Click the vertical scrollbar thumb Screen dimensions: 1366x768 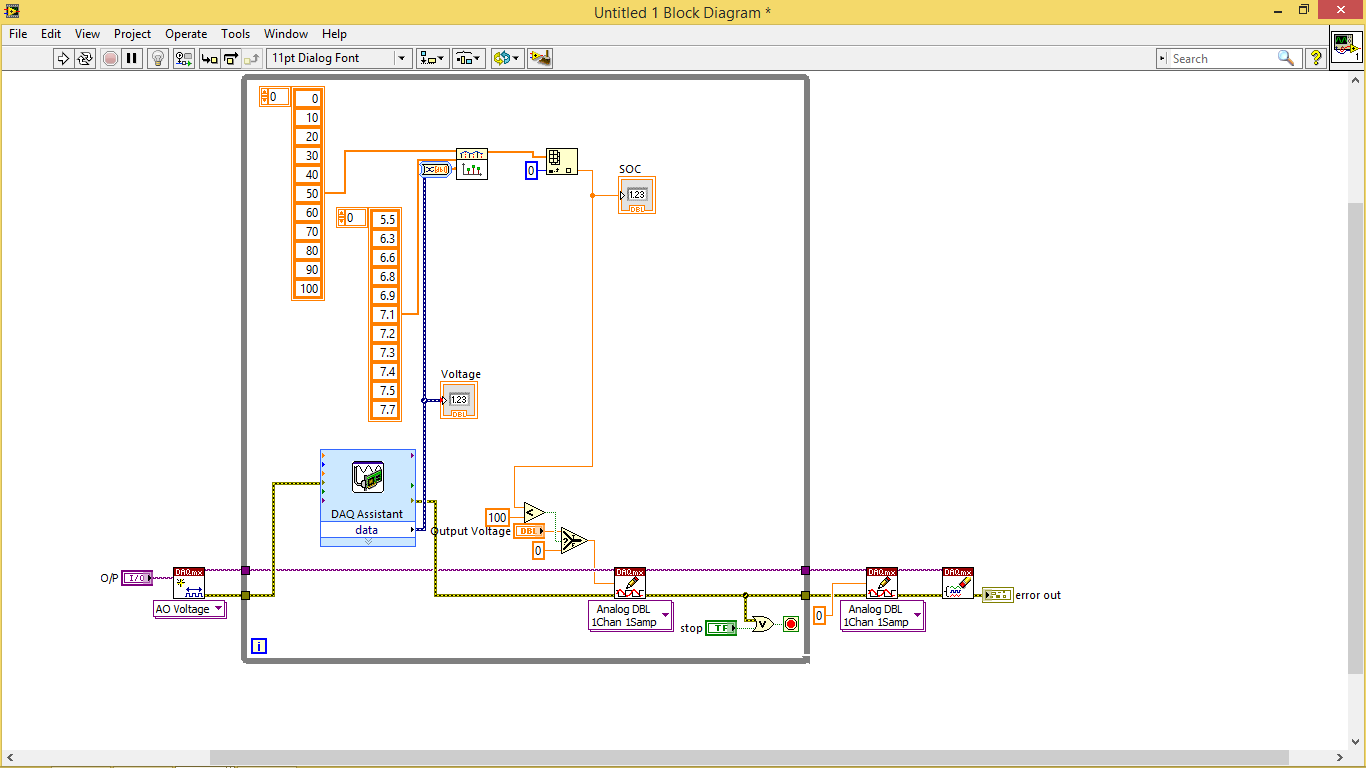[1357, 438]
